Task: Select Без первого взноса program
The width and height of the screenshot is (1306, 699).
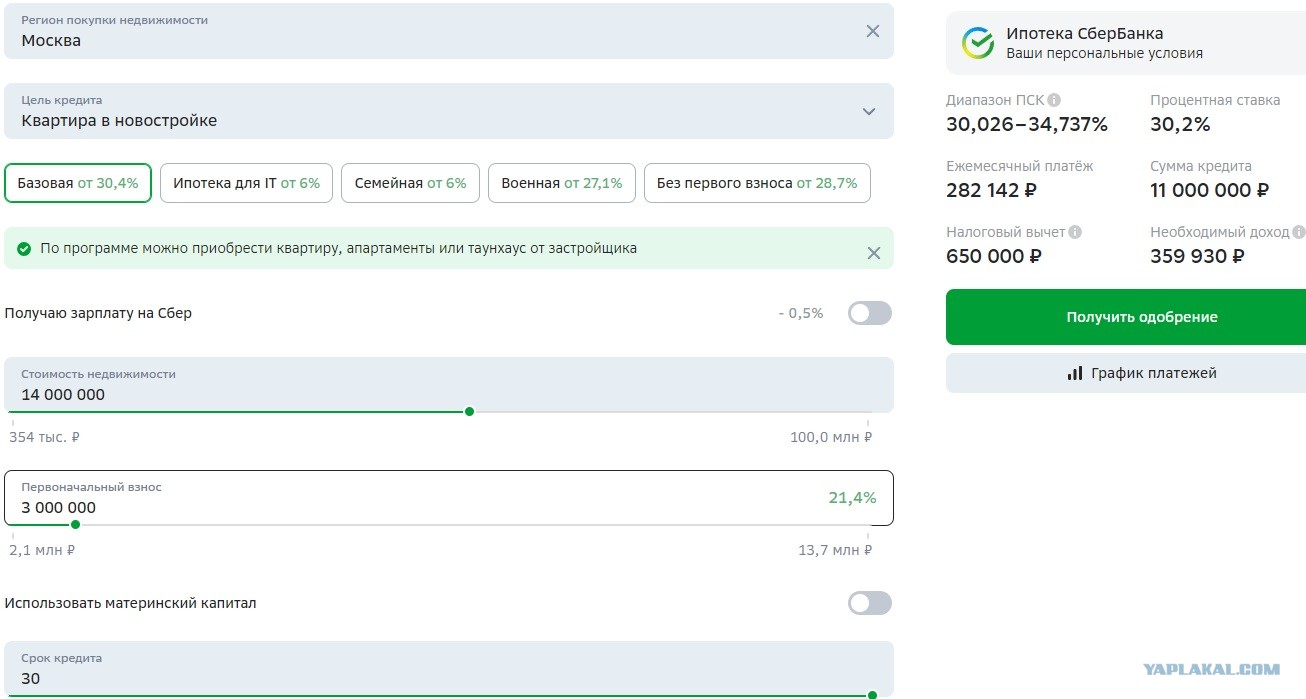Action: [757, 183]
